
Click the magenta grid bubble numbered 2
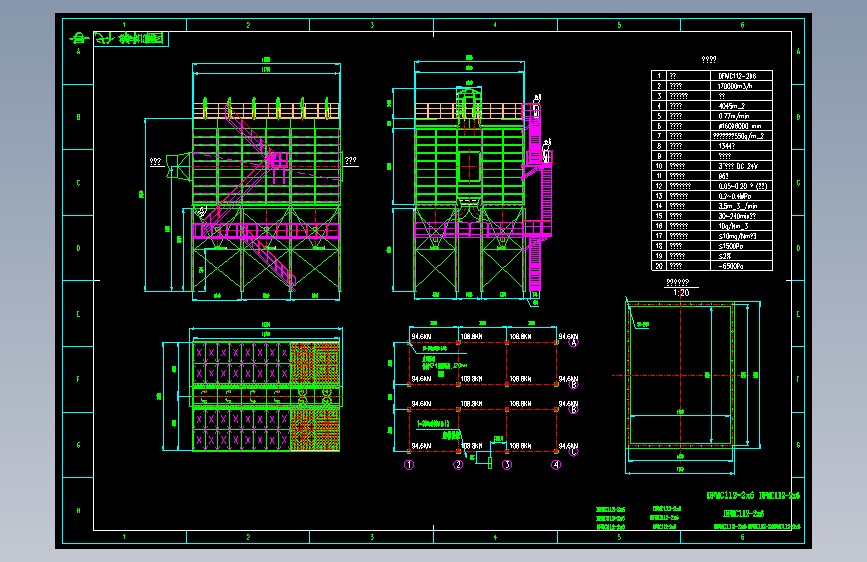pos(458,465)
